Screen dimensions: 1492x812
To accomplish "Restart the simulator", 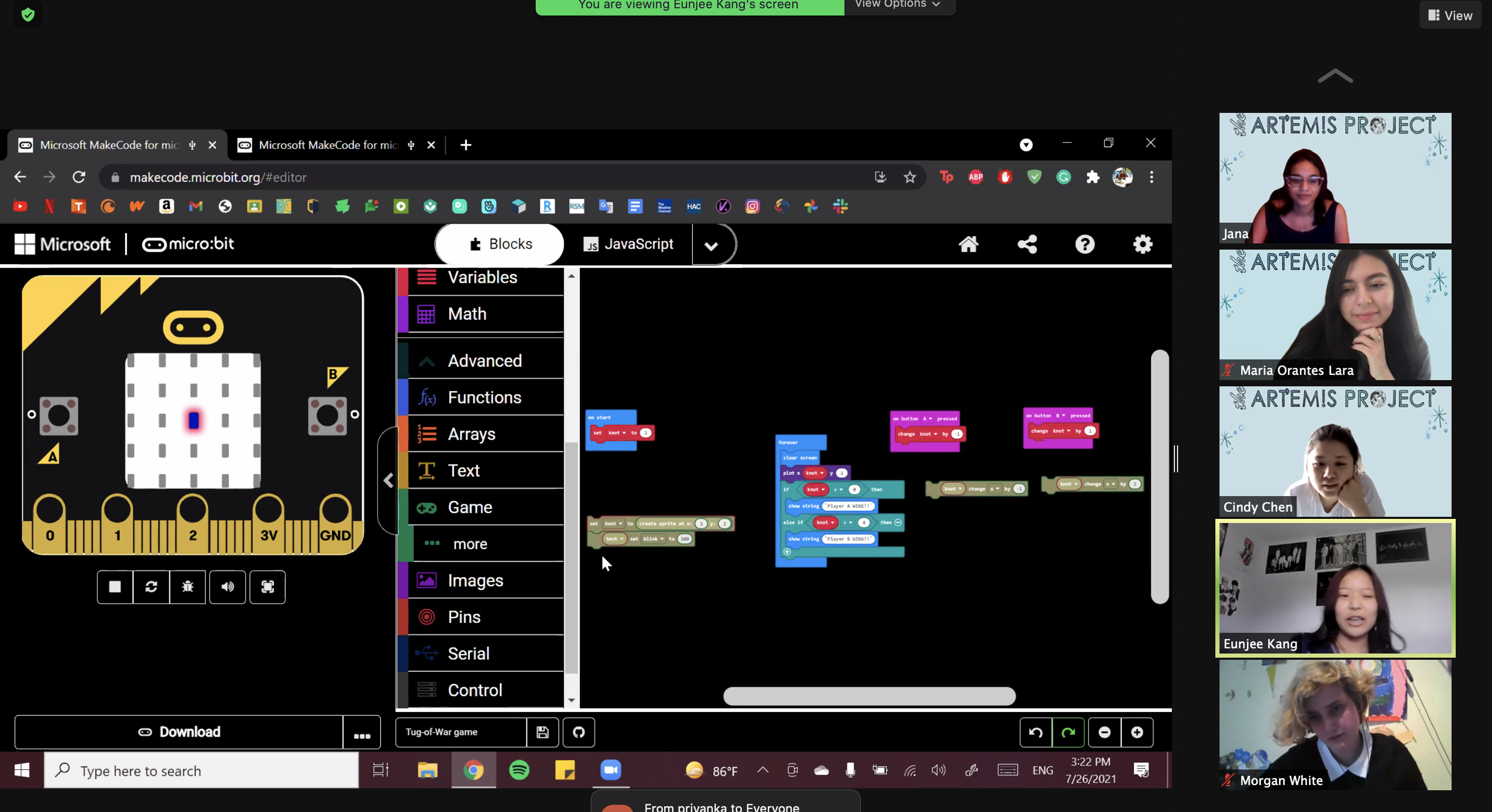I will click(151, 587).
